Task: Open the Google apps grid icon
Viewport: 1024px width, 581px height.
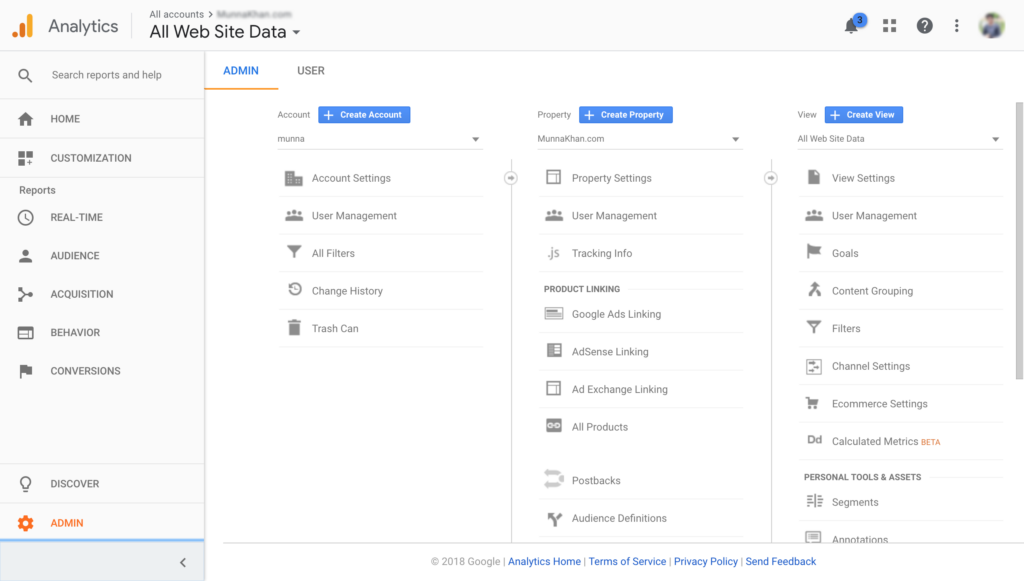Action: click(x=889, y=26)
